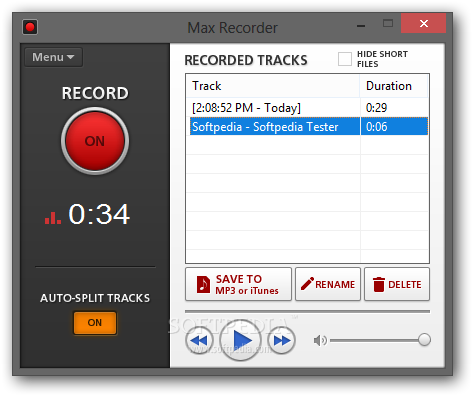Save track to MP3 or iTunes
The image size is (473, 396).
tap(238, 284)
